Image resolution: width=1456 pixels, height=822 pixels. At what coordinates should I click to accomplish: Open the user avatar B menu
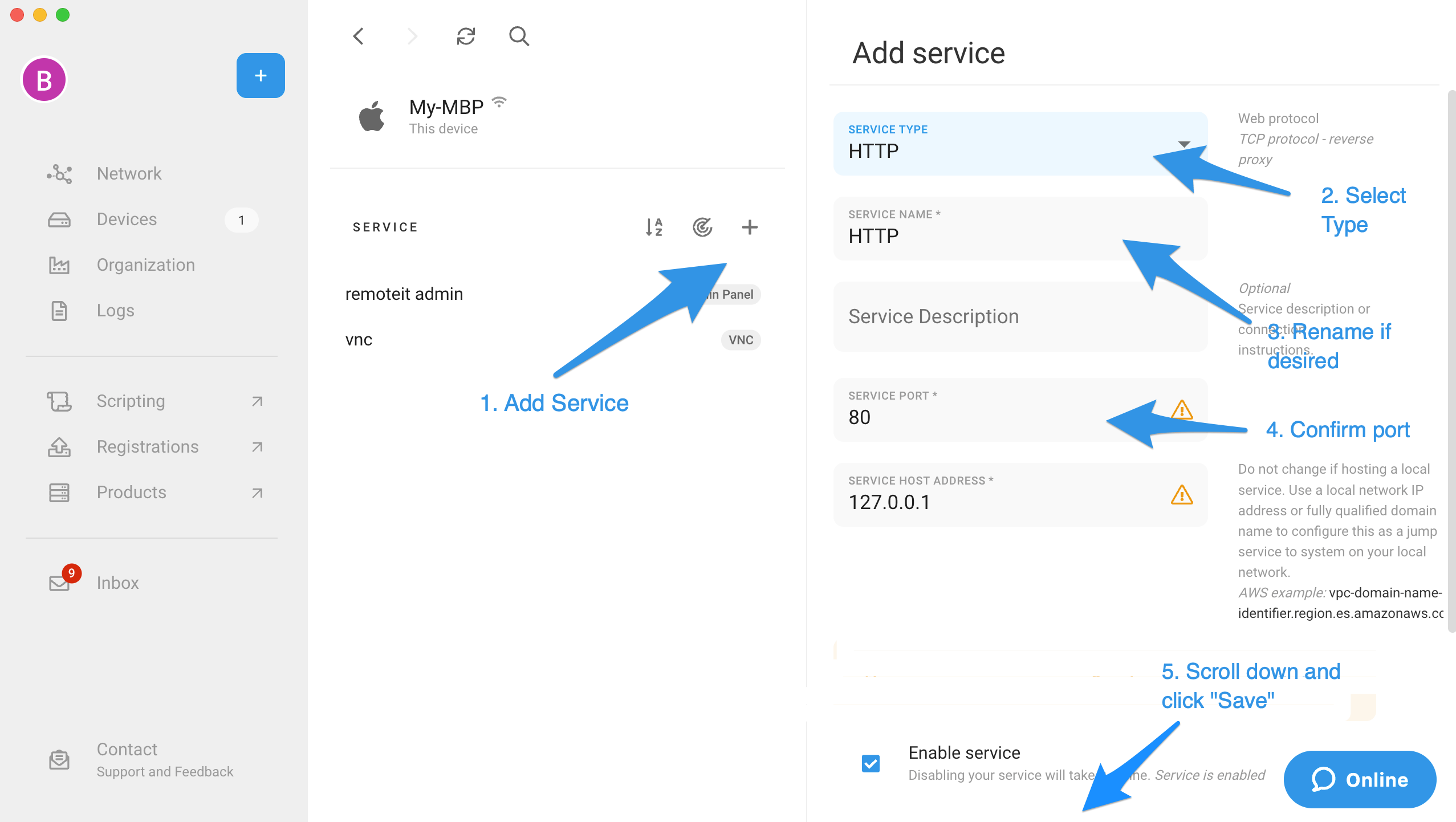click(44, 80)
